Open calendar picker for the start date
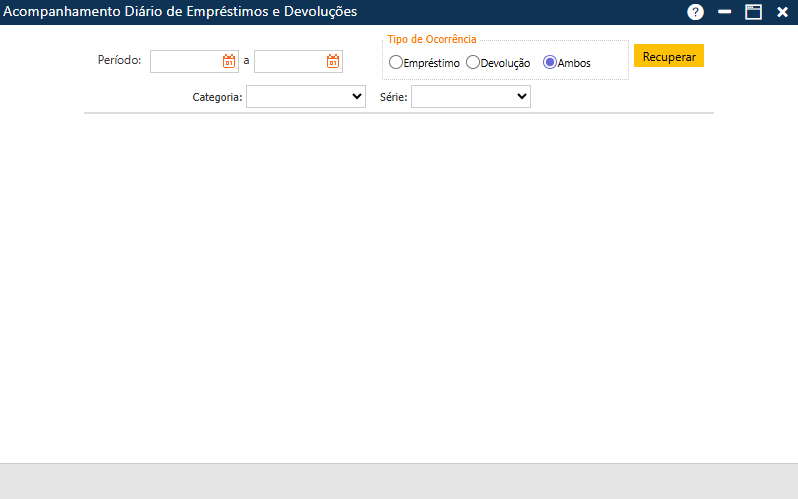The height and width of the screenshot is (499, 798). 229,61
